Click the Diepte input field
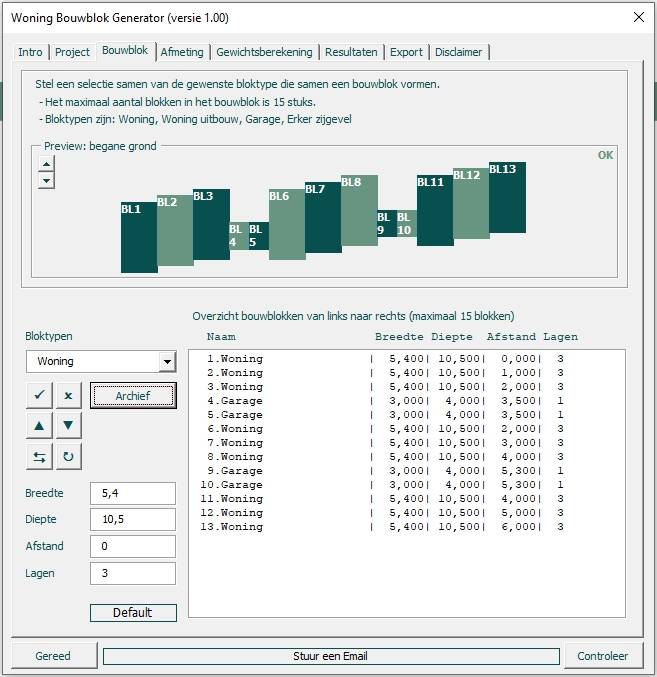Image resolution: width=657 pixels, height=677 pixels. pyautogui.click(x=133, y=519)
